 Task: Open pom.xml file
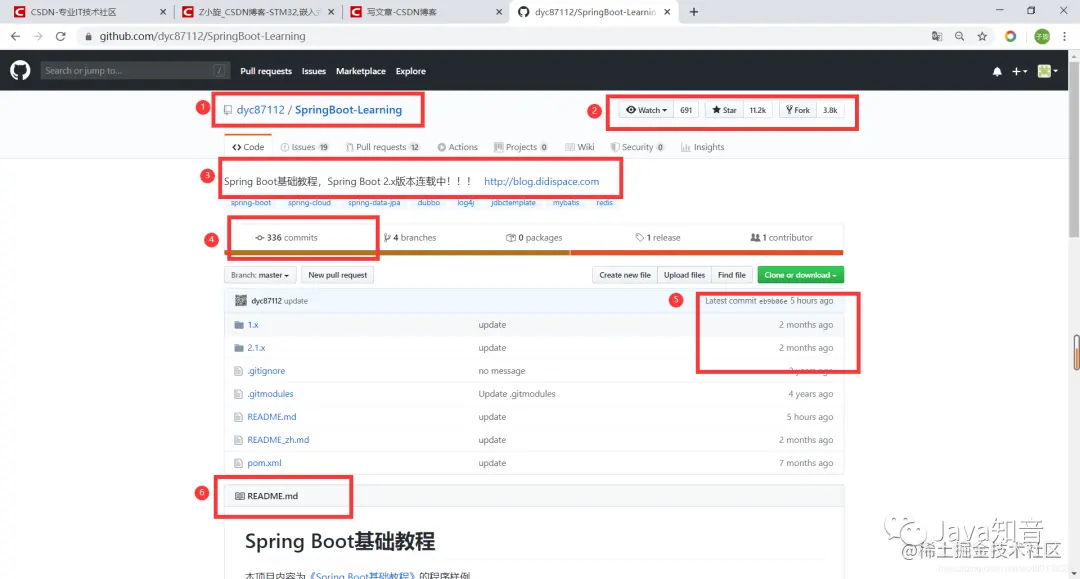(264, 463)
